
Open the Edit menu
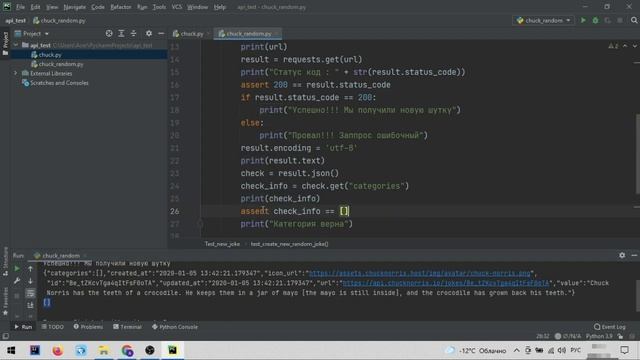click(x=36, y=7)
